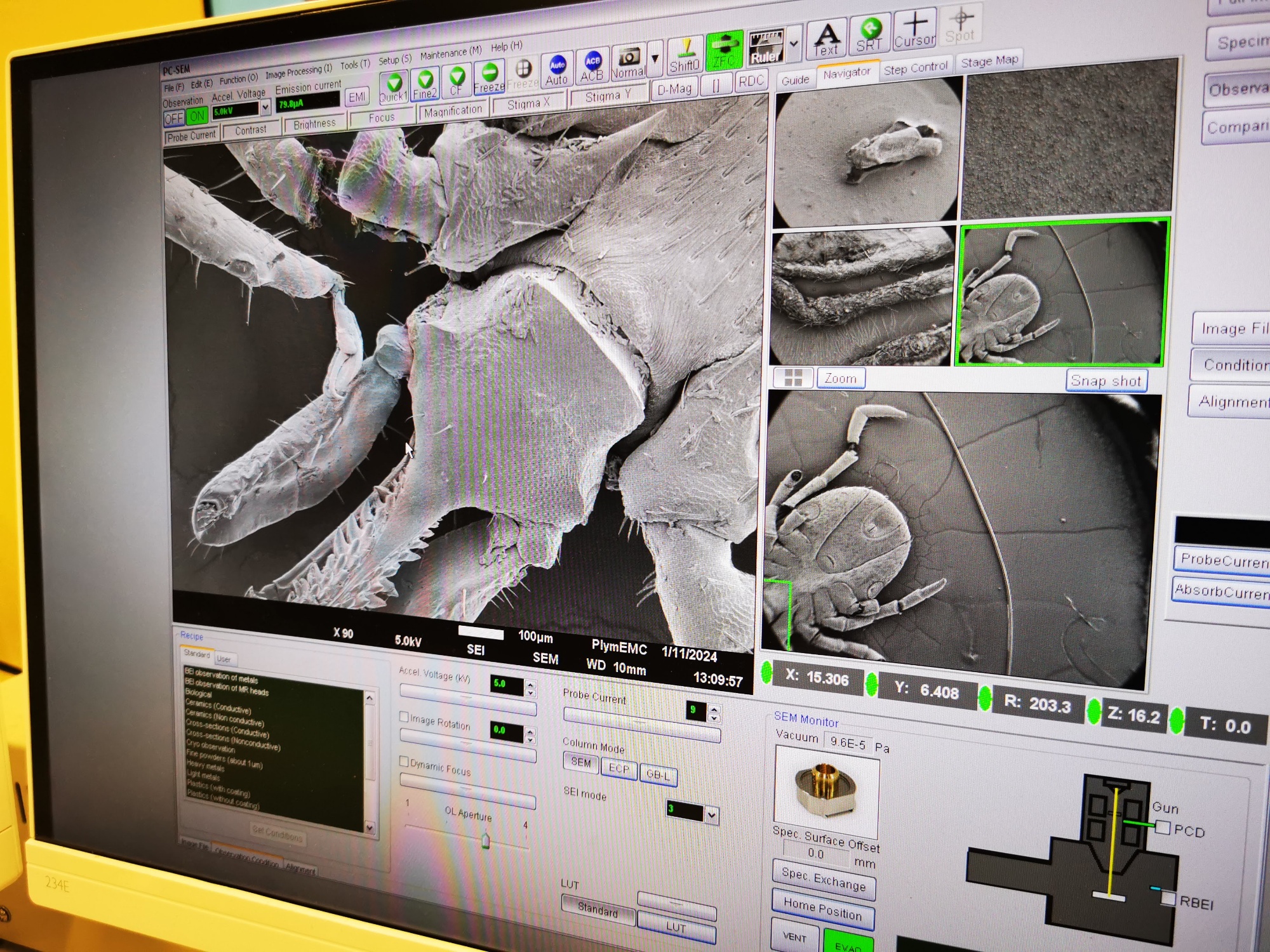Click the Snap shot button
Viewport: 1270px width, 952px height.
[1106, 380]
